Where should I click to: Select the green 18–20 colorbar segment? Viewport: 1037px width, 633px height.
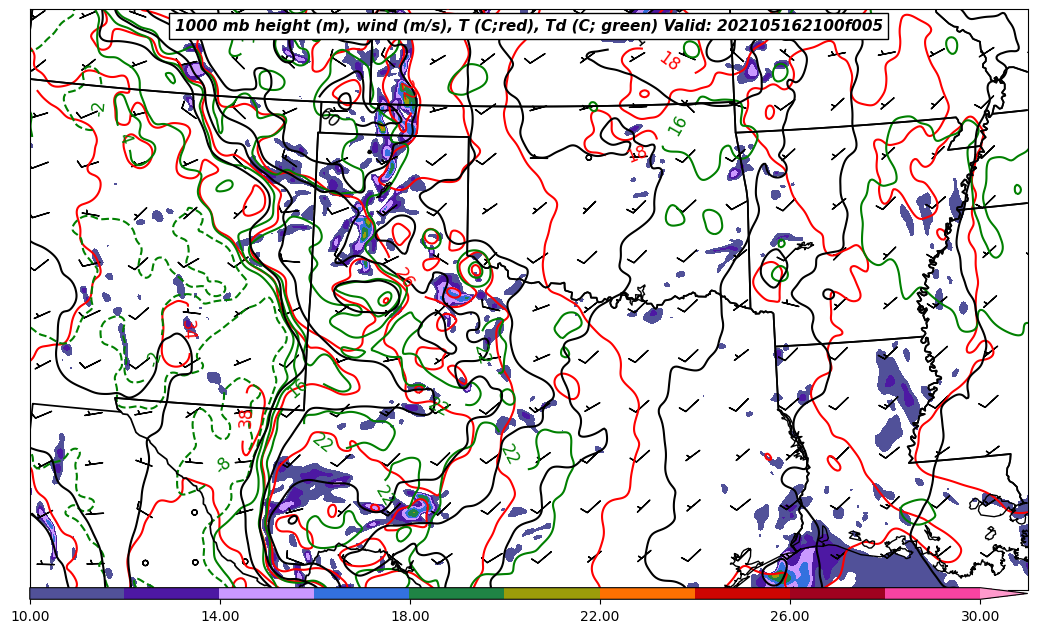457,593
